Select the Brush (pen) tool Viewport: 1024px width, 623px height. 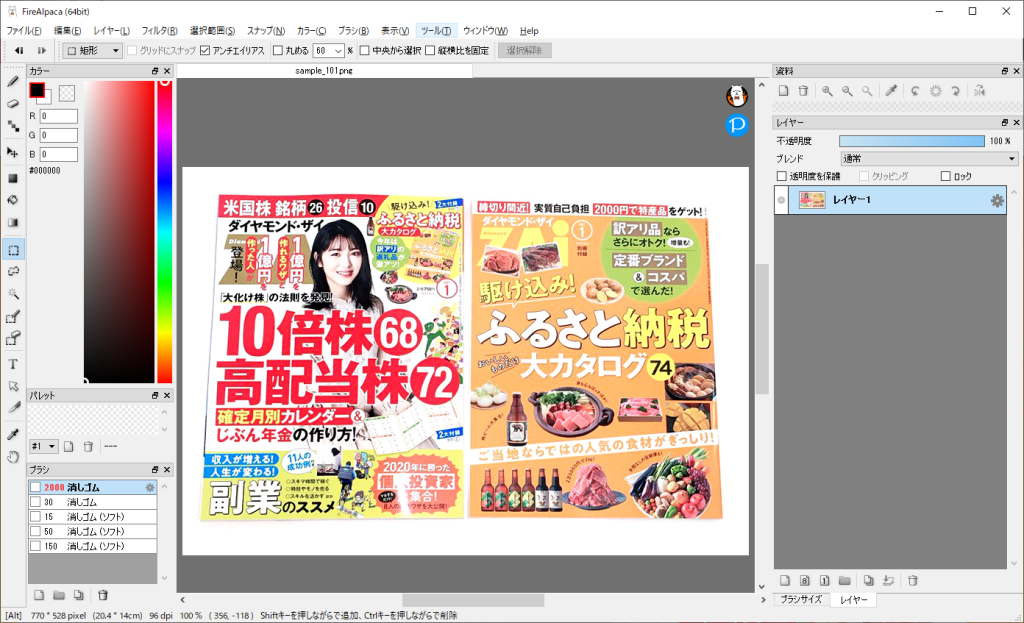coord(13,82)
